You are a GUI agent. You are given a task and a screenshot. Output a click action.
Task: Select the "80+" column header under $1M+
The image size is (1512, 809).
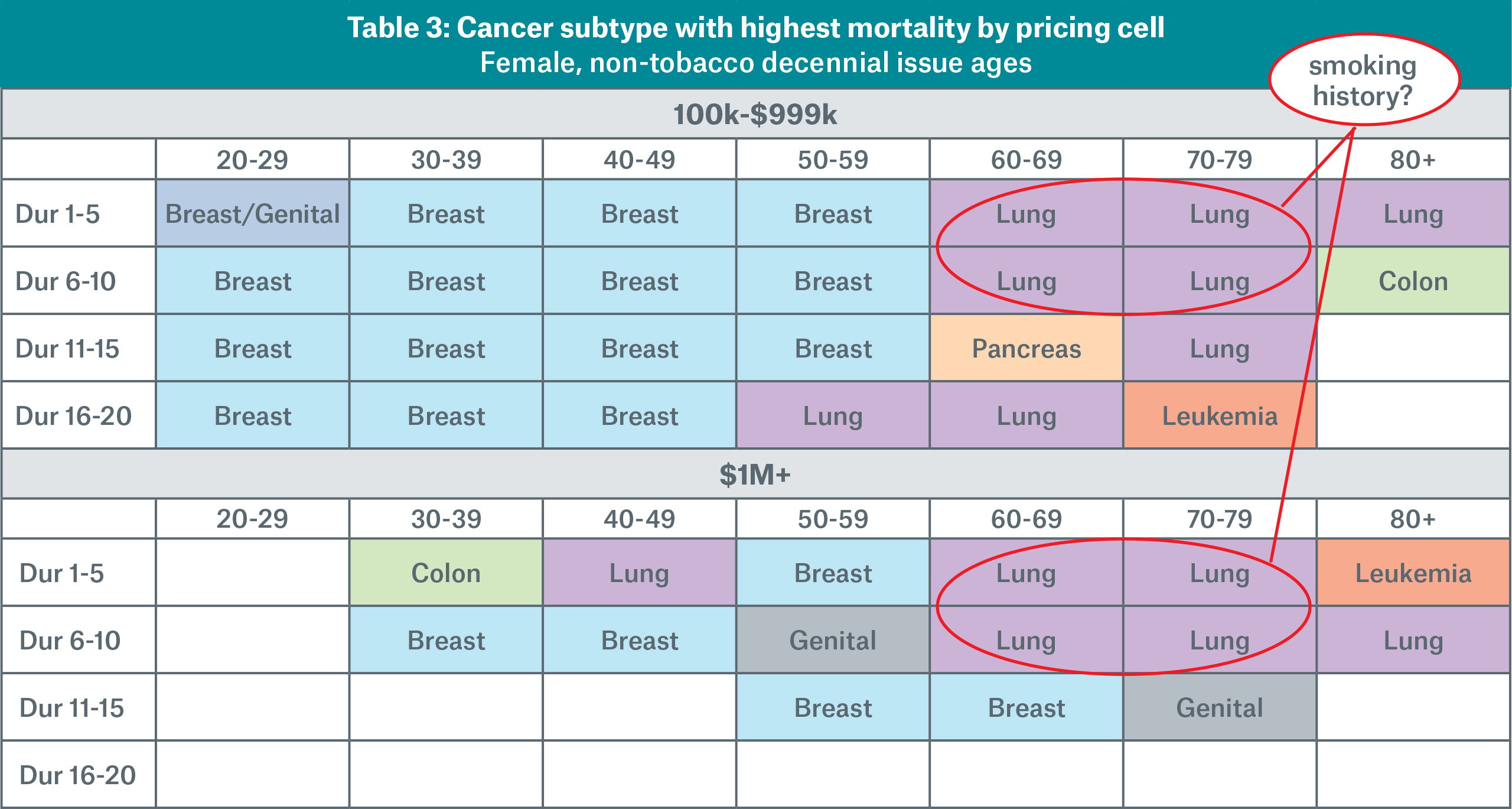tap(1413, 519)
